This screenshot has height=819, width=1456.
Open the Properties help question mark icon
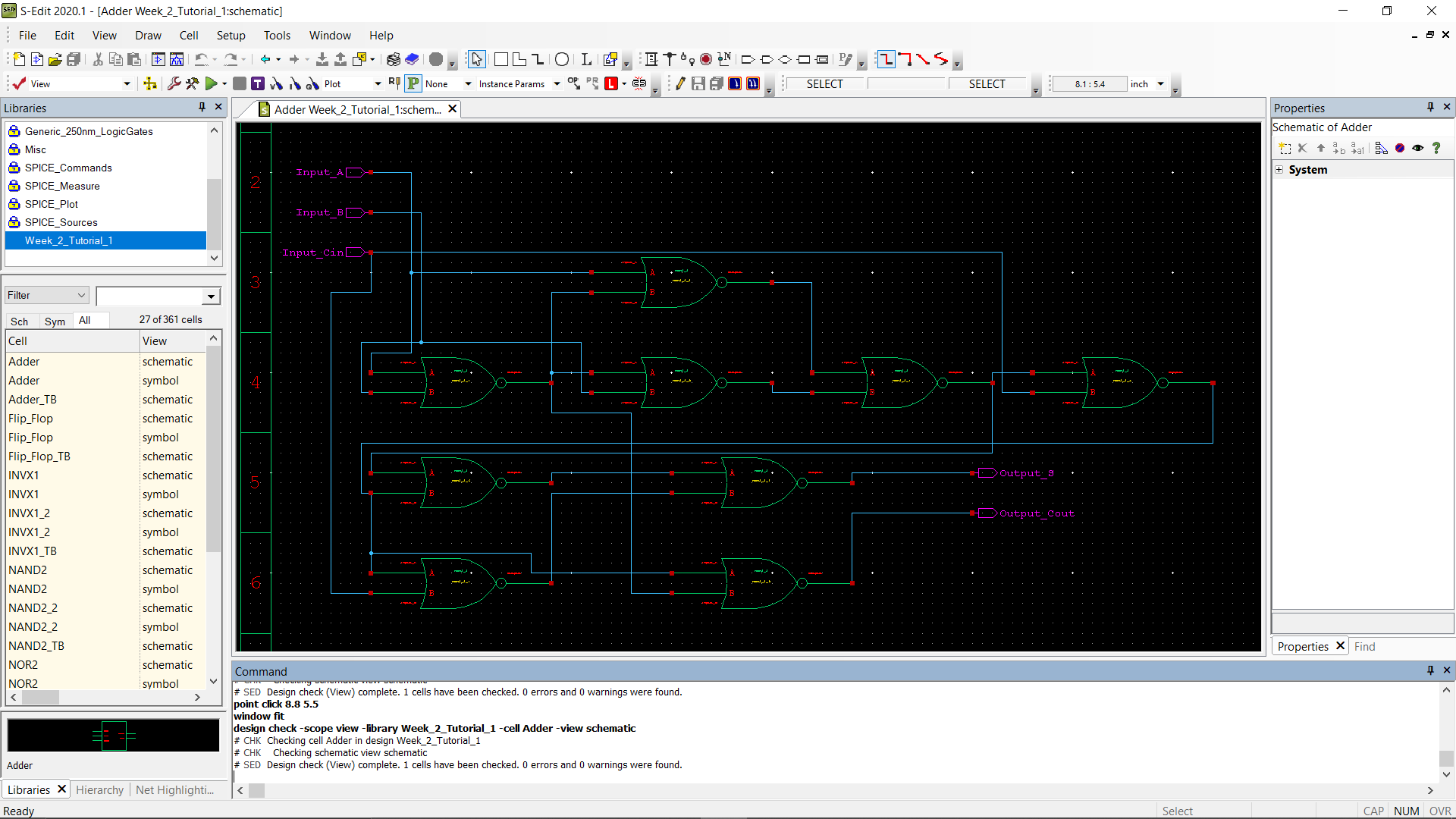tap(1437, 148)
